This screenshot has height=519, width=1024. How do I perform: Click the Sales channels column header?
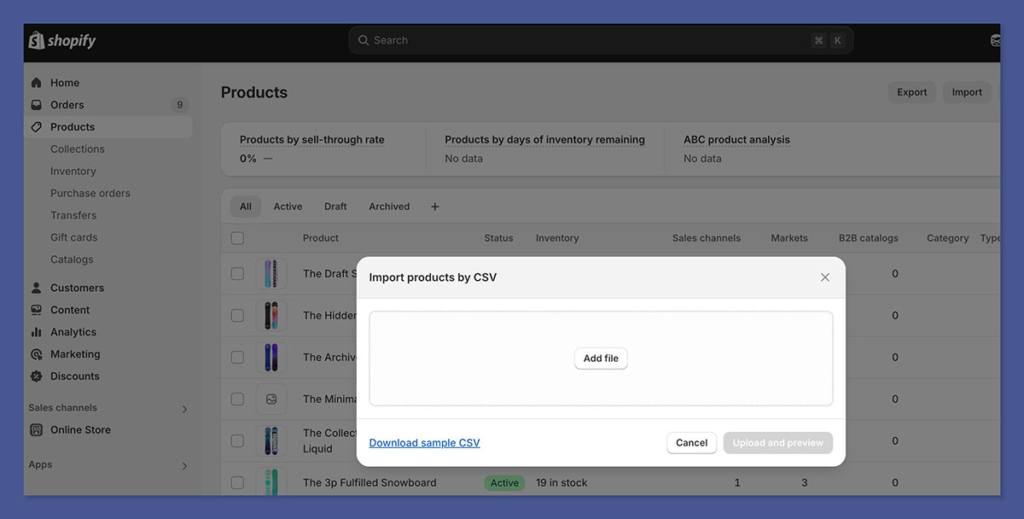pyautogui.click(x=707, y=238)
